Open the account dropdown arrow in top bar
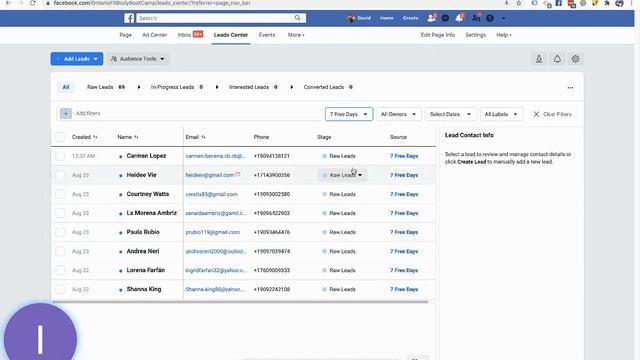The height and width of the screenshot is (360, 640). tap(503, 18)
